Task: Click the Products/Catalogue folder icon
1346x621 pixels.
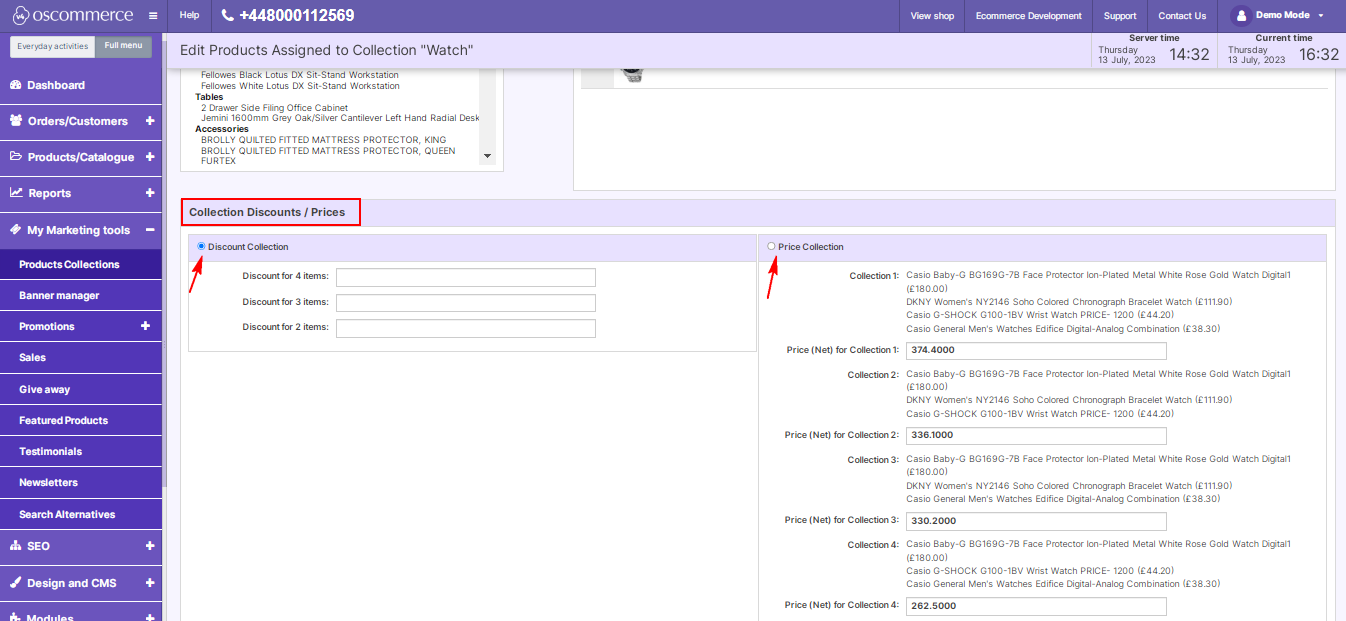Action: point(16,157)
